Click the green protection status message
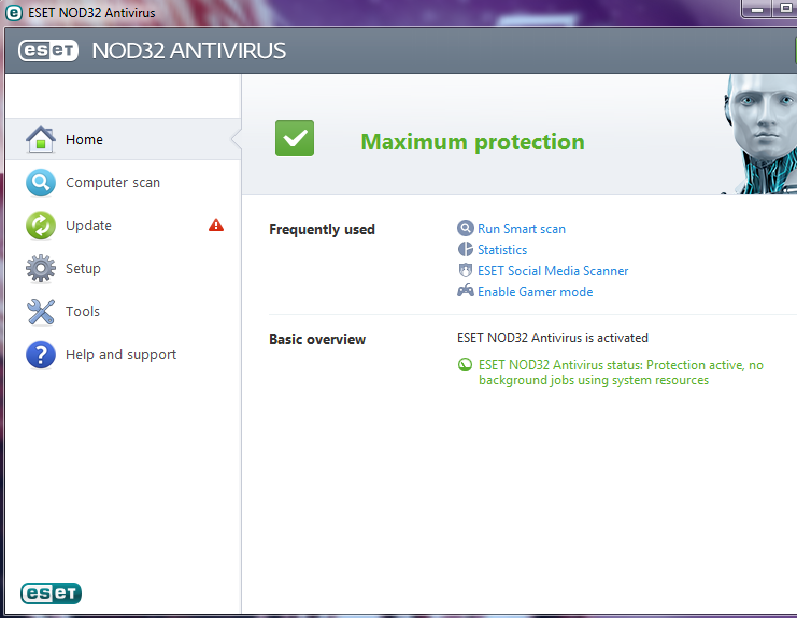797x618 pixels. tap(620, 372)
